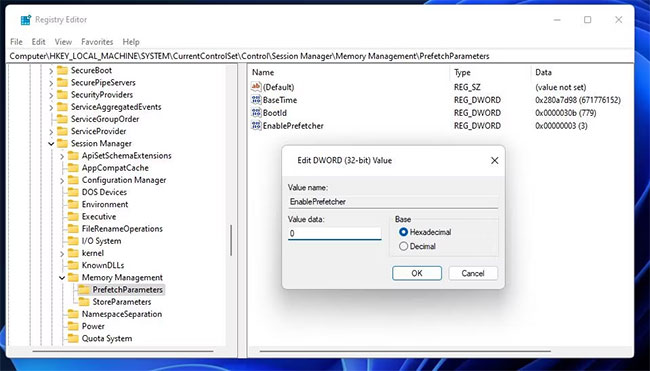Open the Favorites menu
Image resolution: width=650 pixels, height=371 pixels.
click(97, 42)
